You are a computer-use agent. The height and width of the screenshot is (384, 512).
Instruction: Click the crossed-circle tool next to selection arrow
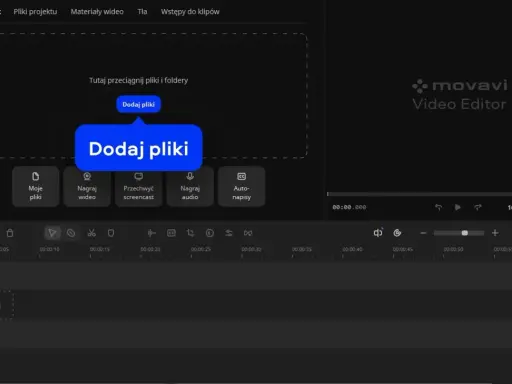(71, 233)
